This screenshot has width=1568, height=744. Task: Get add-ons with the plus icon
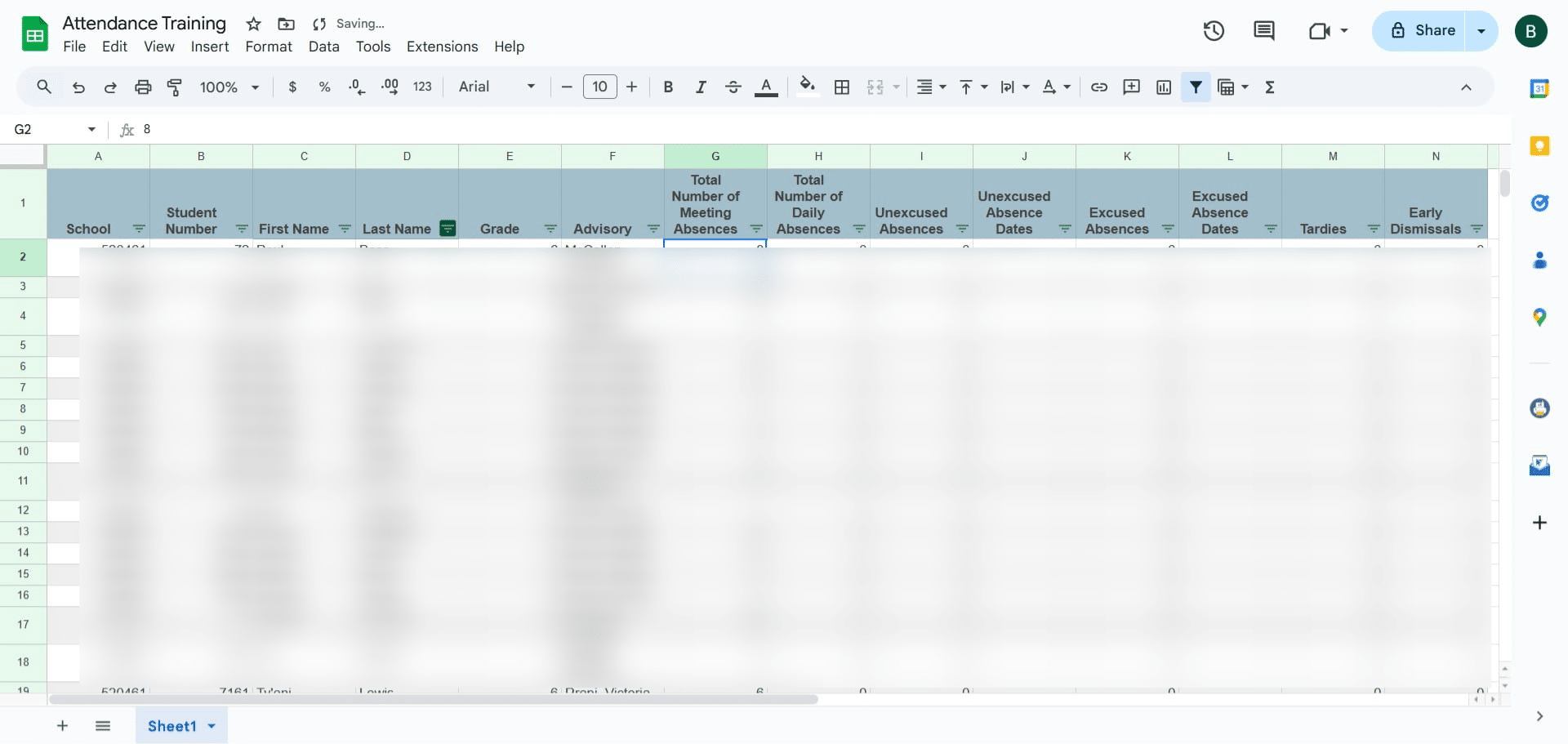tap(1539, 523)
